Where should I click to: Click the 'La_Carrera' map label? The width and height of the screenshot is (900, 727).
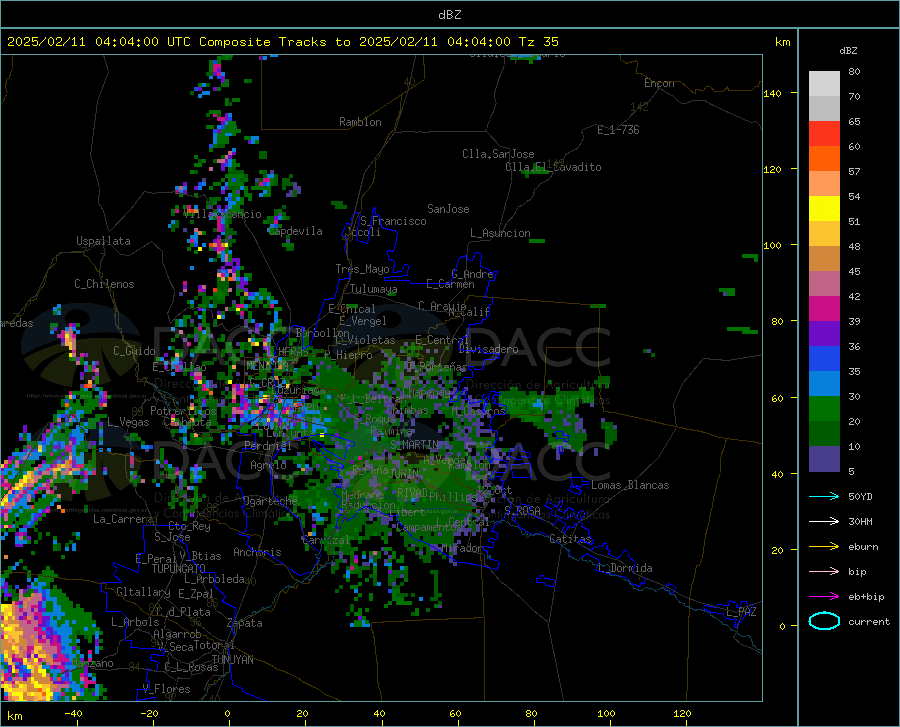click(123, 519)
